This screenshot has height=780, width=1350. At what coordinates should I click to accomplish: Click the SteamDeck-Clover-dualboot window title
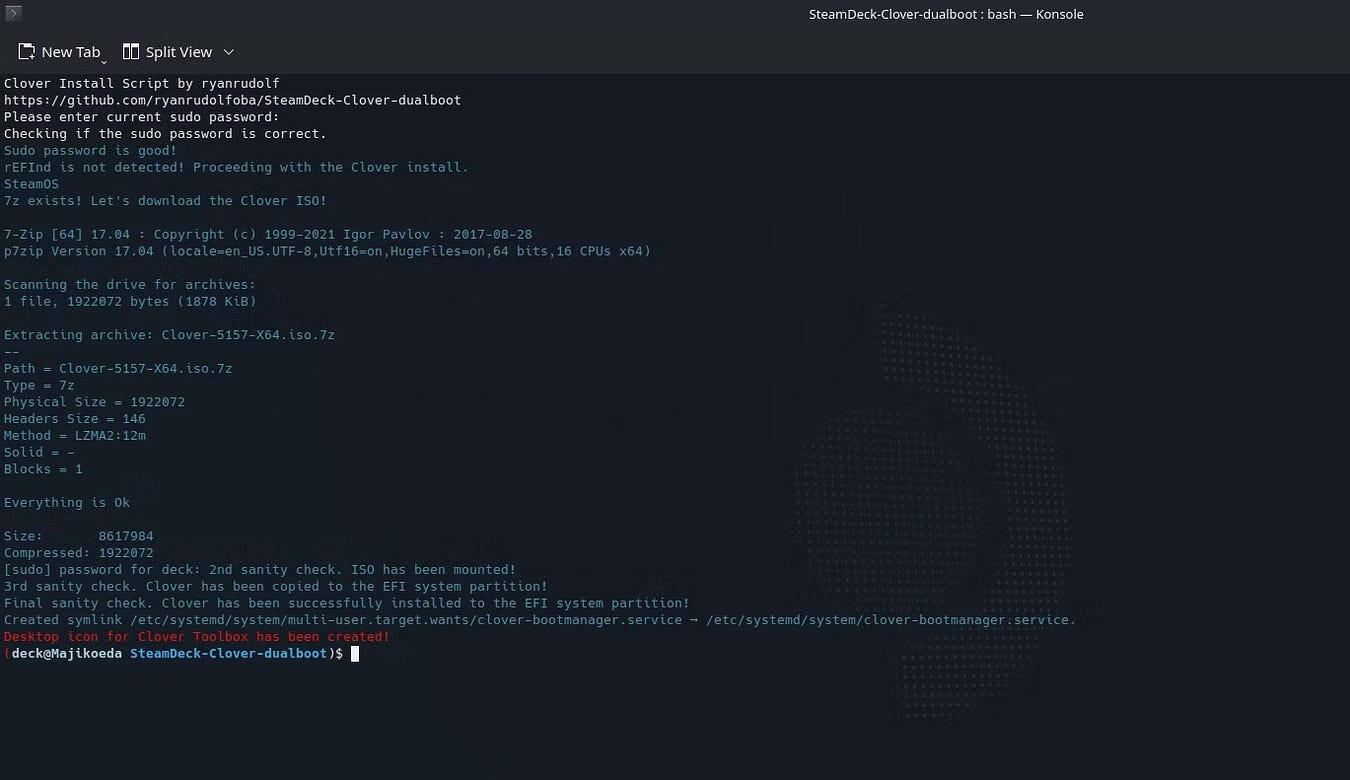[946, 14]
